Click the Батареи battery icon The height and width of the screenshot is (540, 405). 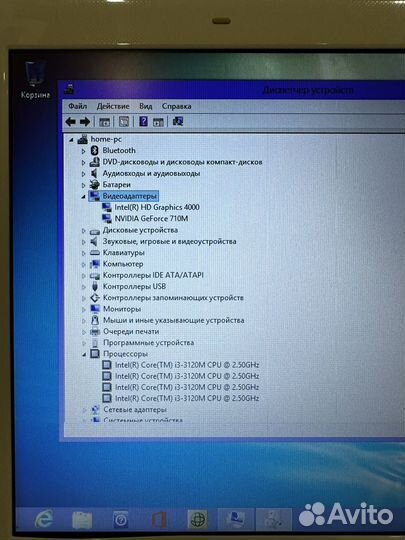tap(94, 185)
